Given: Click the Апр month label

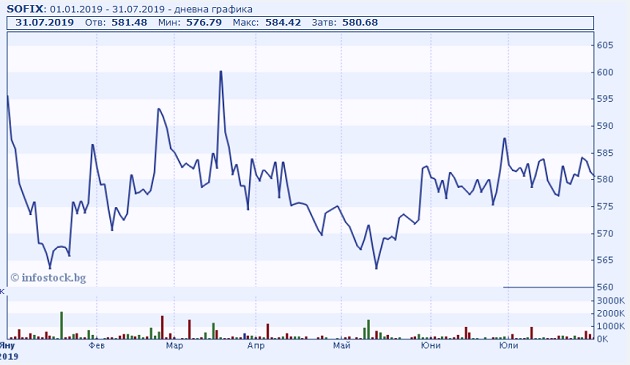Looking at the screenshot, I should (x=256, y=346).
